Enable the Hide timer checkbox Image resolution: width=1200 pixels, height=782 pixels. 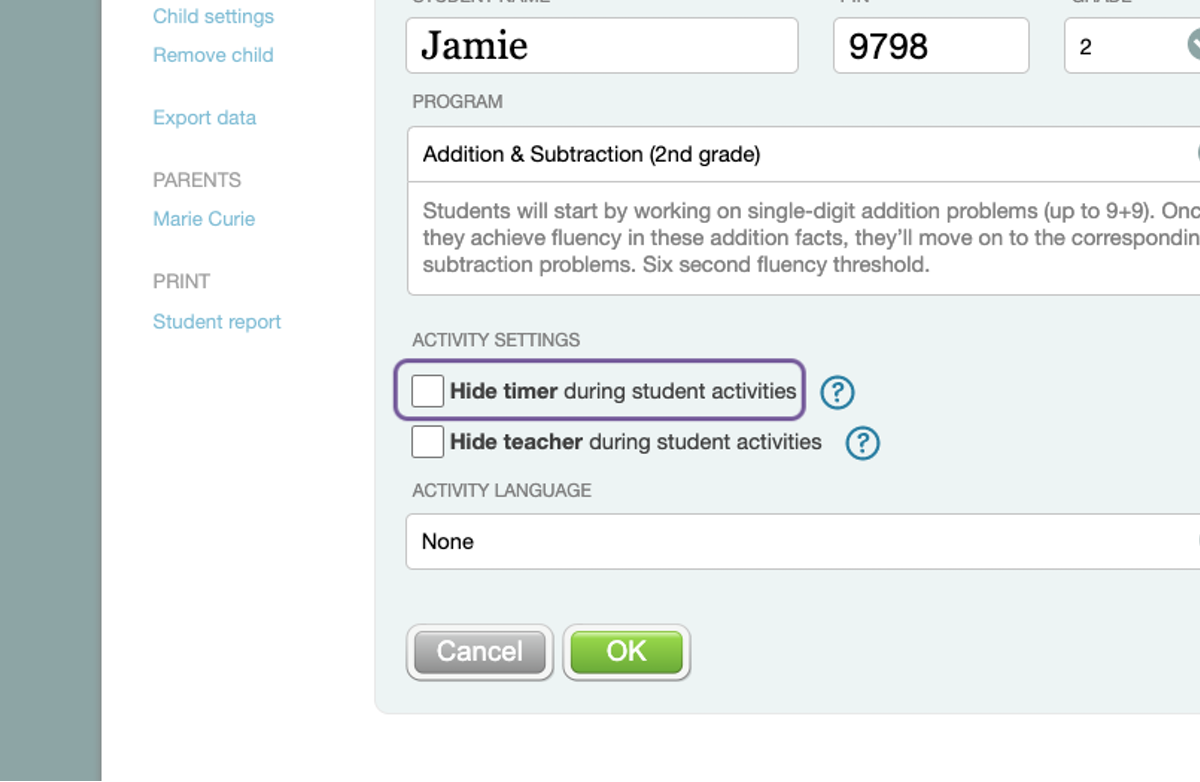coord(428,391)
